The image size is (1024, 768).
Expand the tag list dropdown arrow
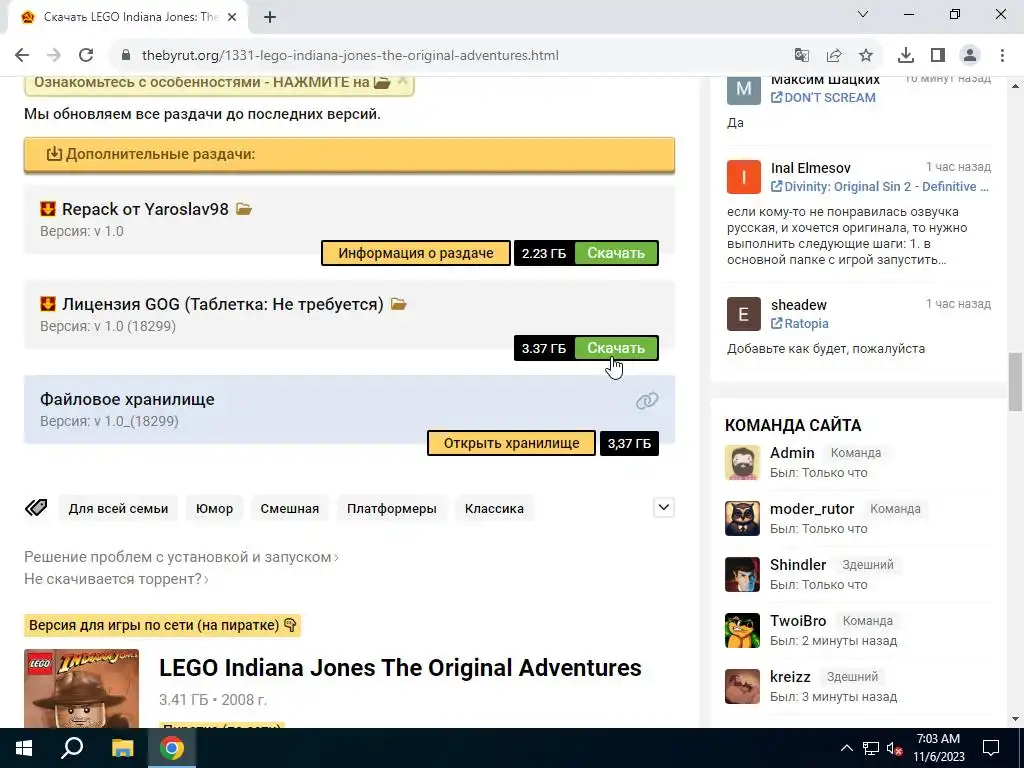(x=664, y=507)
